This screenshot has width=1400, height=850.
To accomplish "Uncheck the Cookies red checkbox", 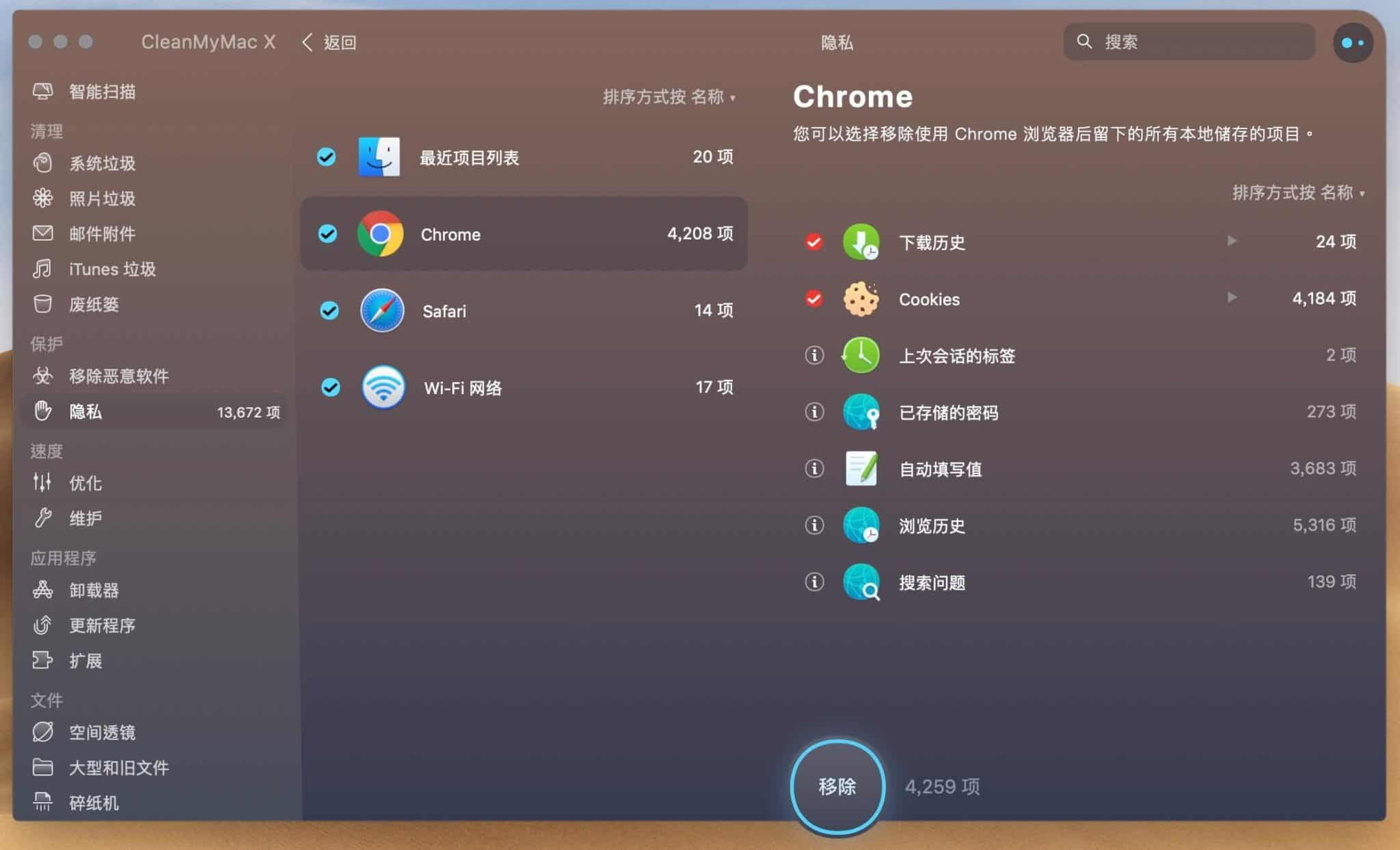I will [x=813, y=299].
